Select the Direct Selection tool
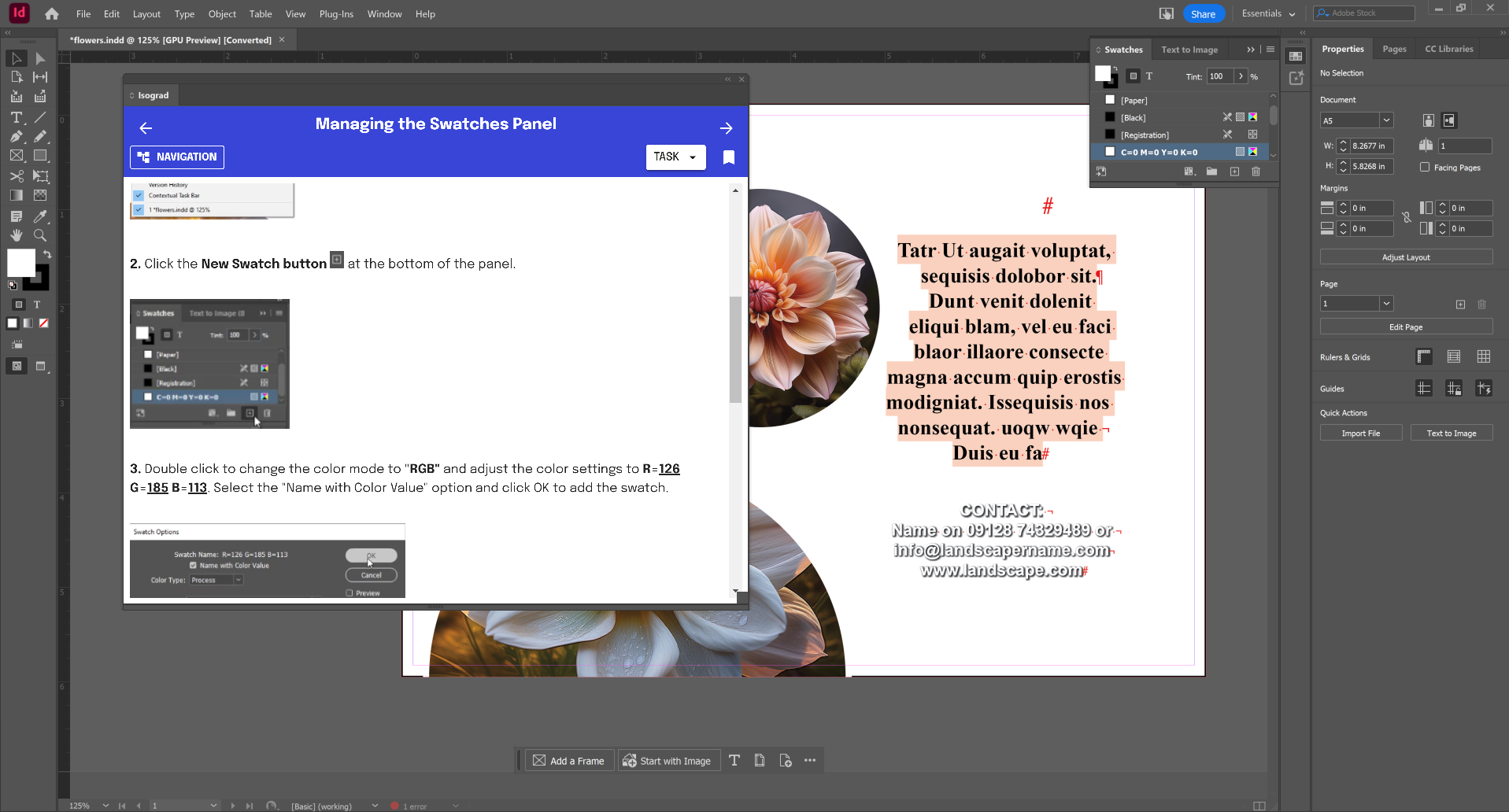The width and height of the screenshot is (1509, 812). [x=40, y=58]
